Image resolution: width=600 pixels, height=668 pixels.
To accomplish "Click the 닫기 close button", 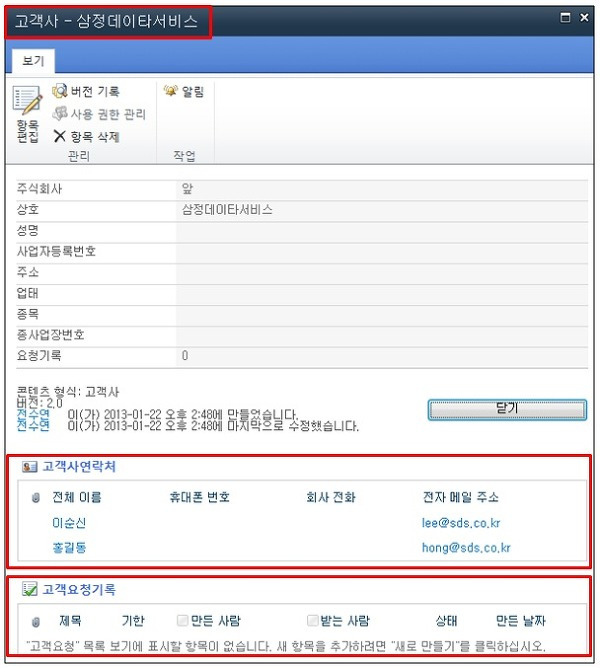I will (x=507, y=409).
